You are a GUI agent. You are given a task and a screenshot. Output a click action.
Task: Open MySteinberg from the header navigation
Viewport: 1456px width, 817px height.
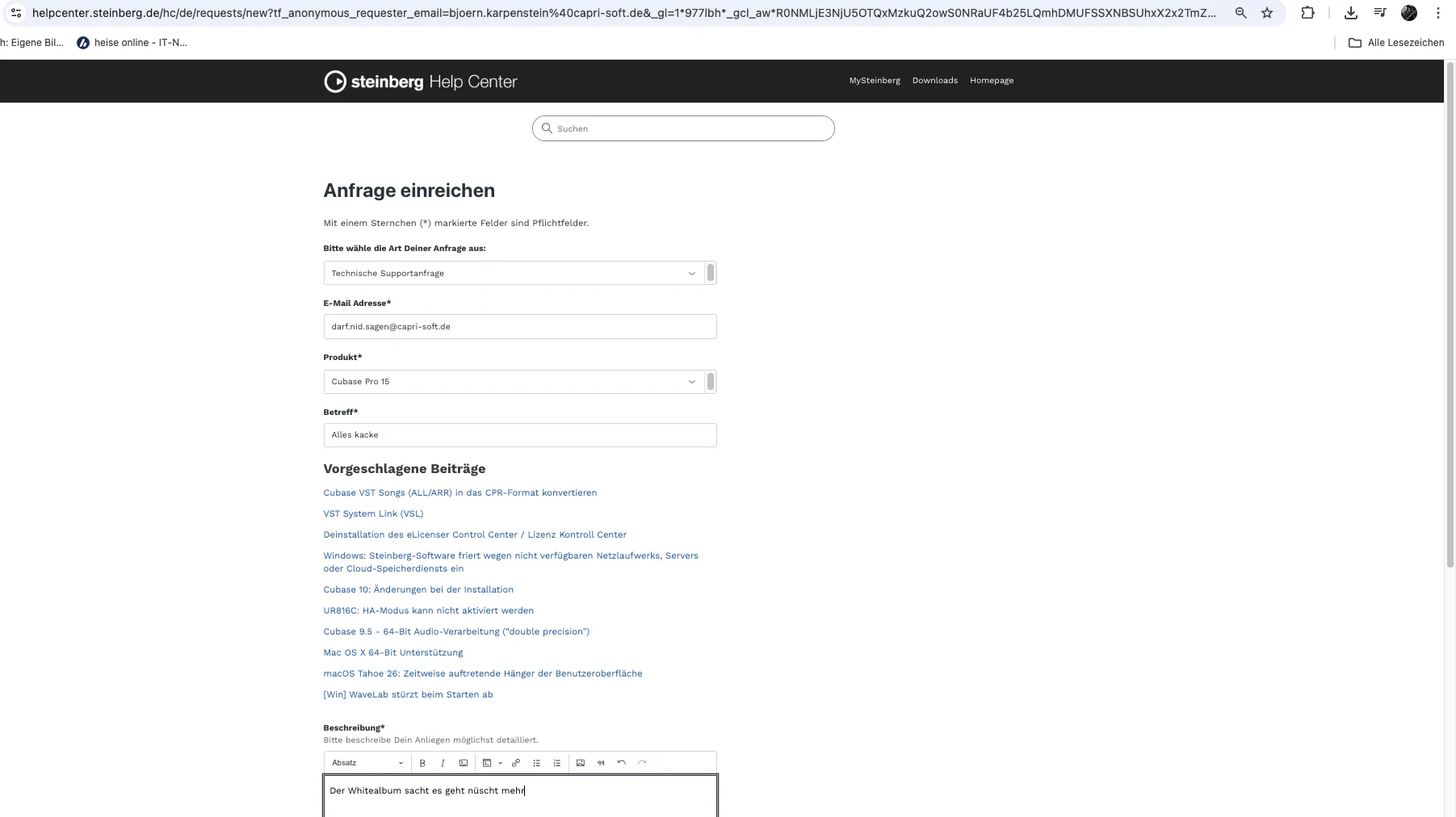point(875,81)
